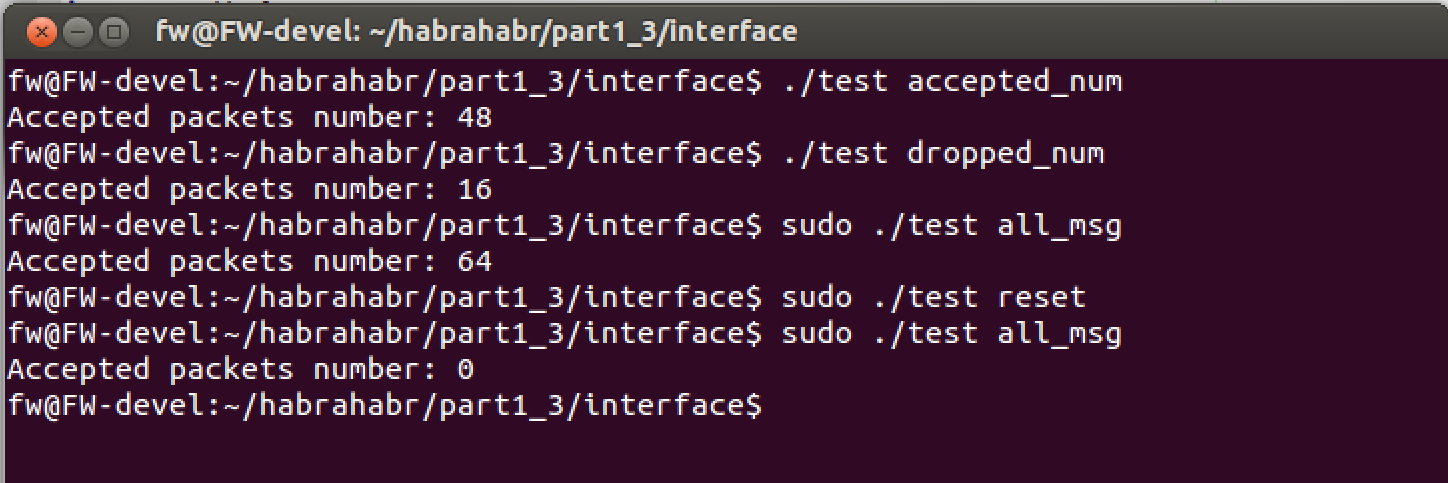Image resolution: width=1448 pixels, height=483 pixels.
Task: Click the word reset in the command
Action: pyautogui.click(x=1041, y=298)
